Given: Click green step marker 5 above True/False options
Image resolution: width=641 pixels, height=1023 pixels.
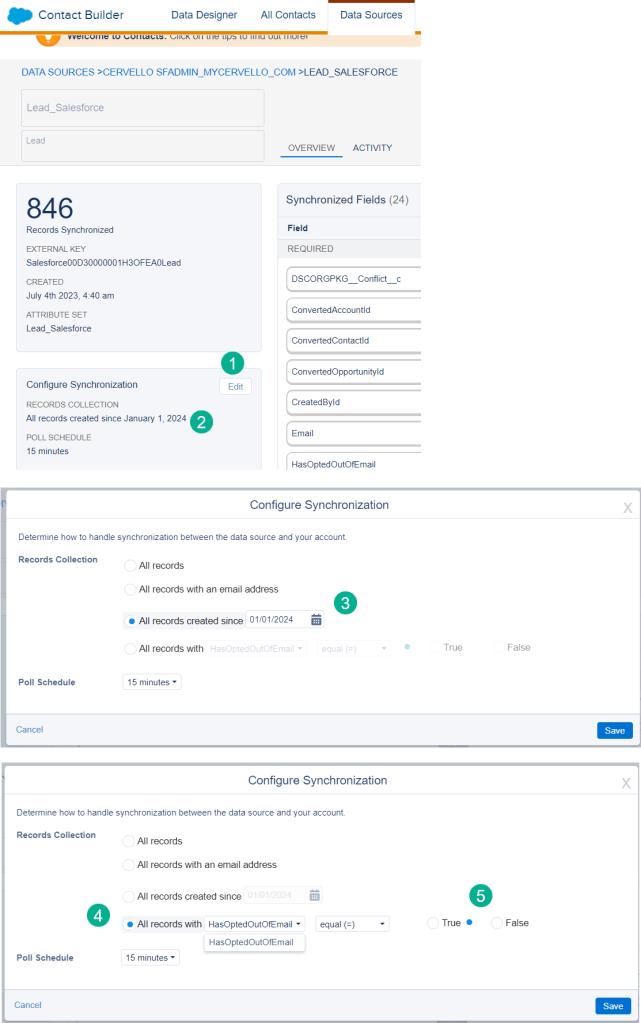Looking at the screenshot, I should [x=483, y=896].
